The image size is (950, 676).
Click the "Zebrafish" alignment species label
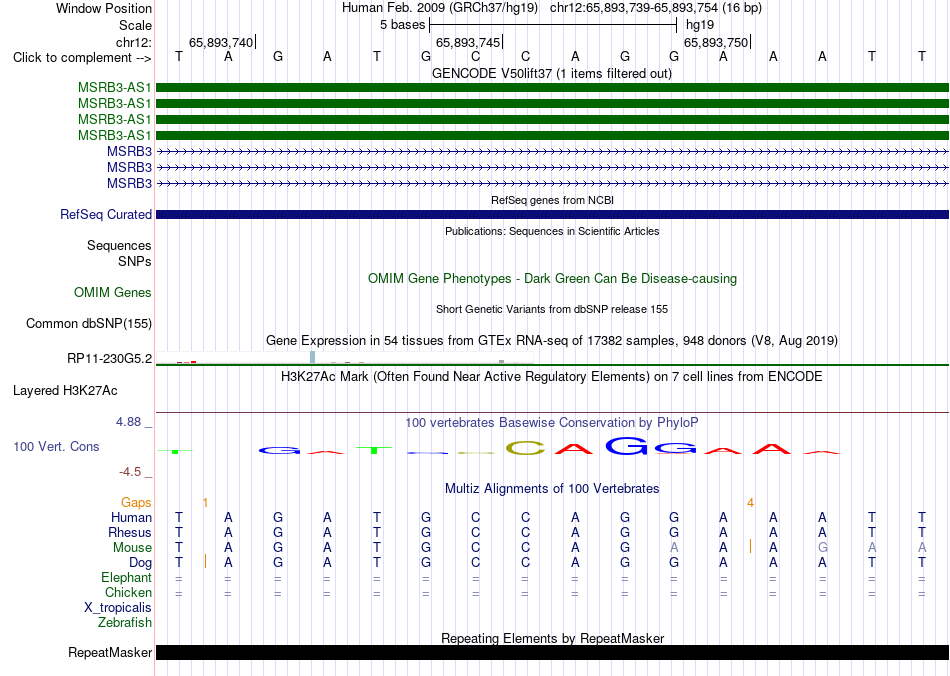[x=125, y=622]
